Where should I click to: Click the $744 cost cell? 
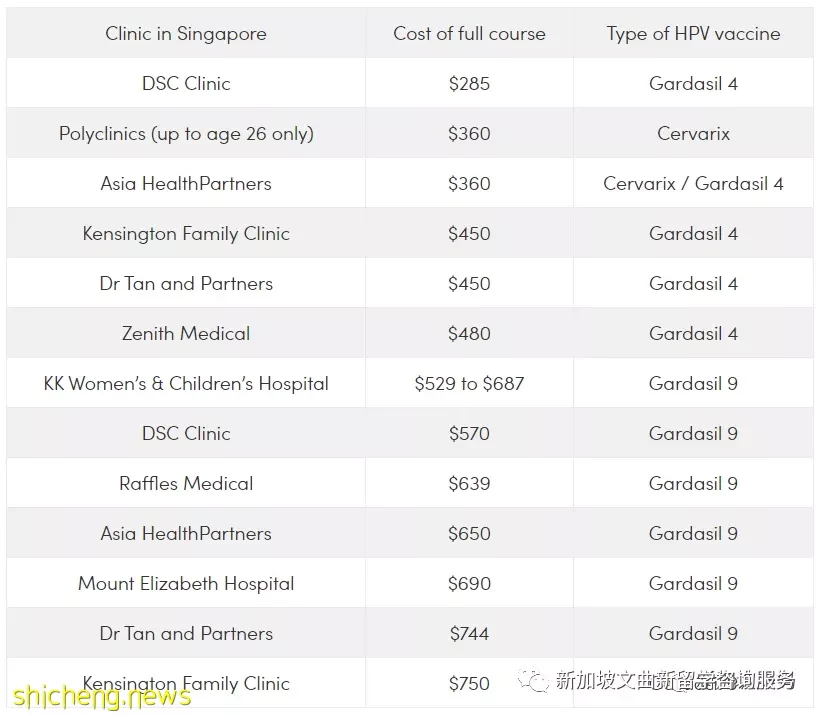469,633
